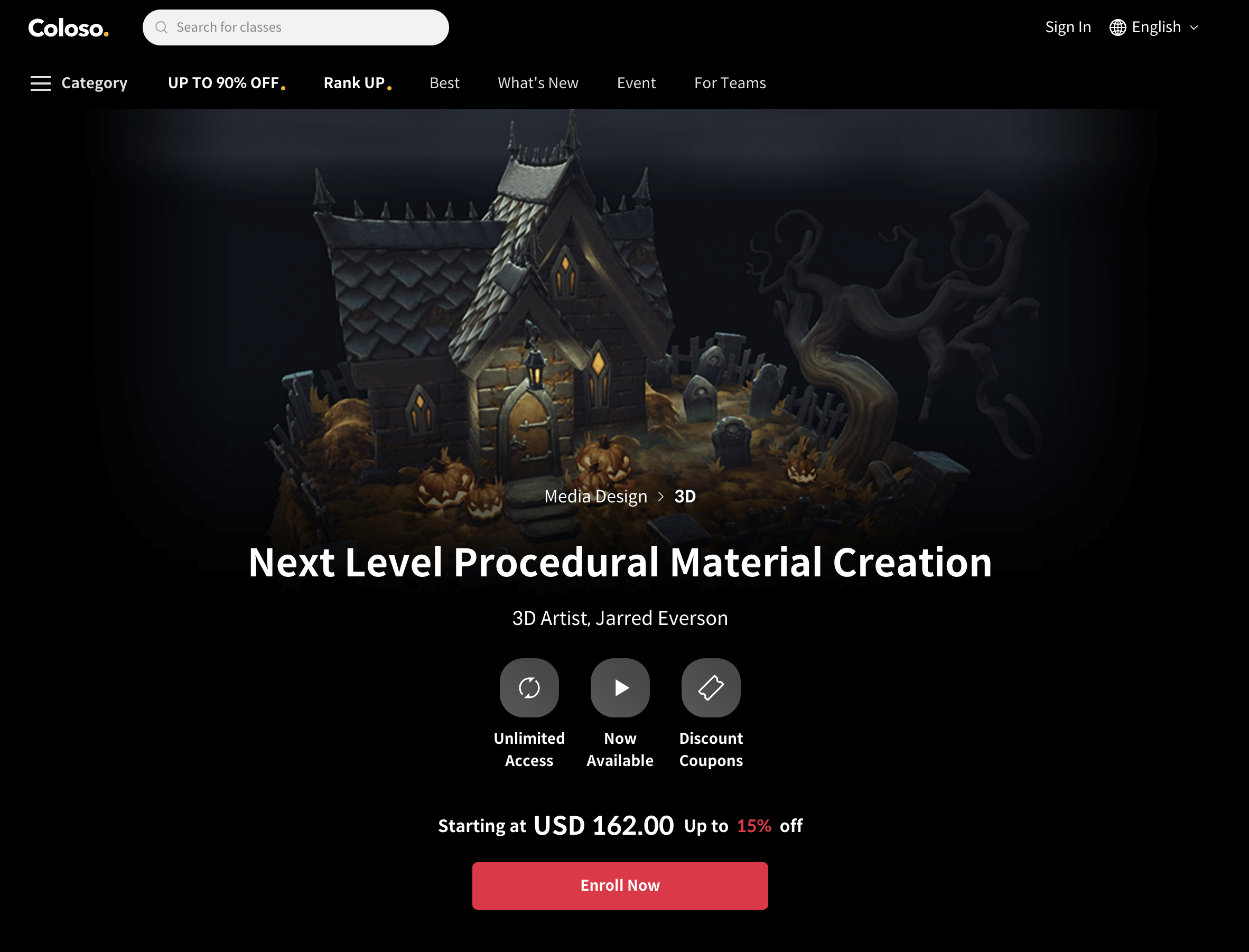Screen dimensions: 1249x952
Task: Navigate to Event in the nav bar
Action: pyautogui.click(x=636, y=83)
